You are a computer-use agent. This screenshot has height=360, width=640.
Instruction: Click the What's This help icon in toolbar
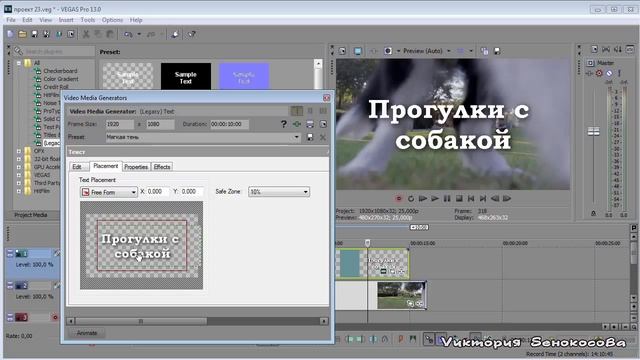coord(191,34)
